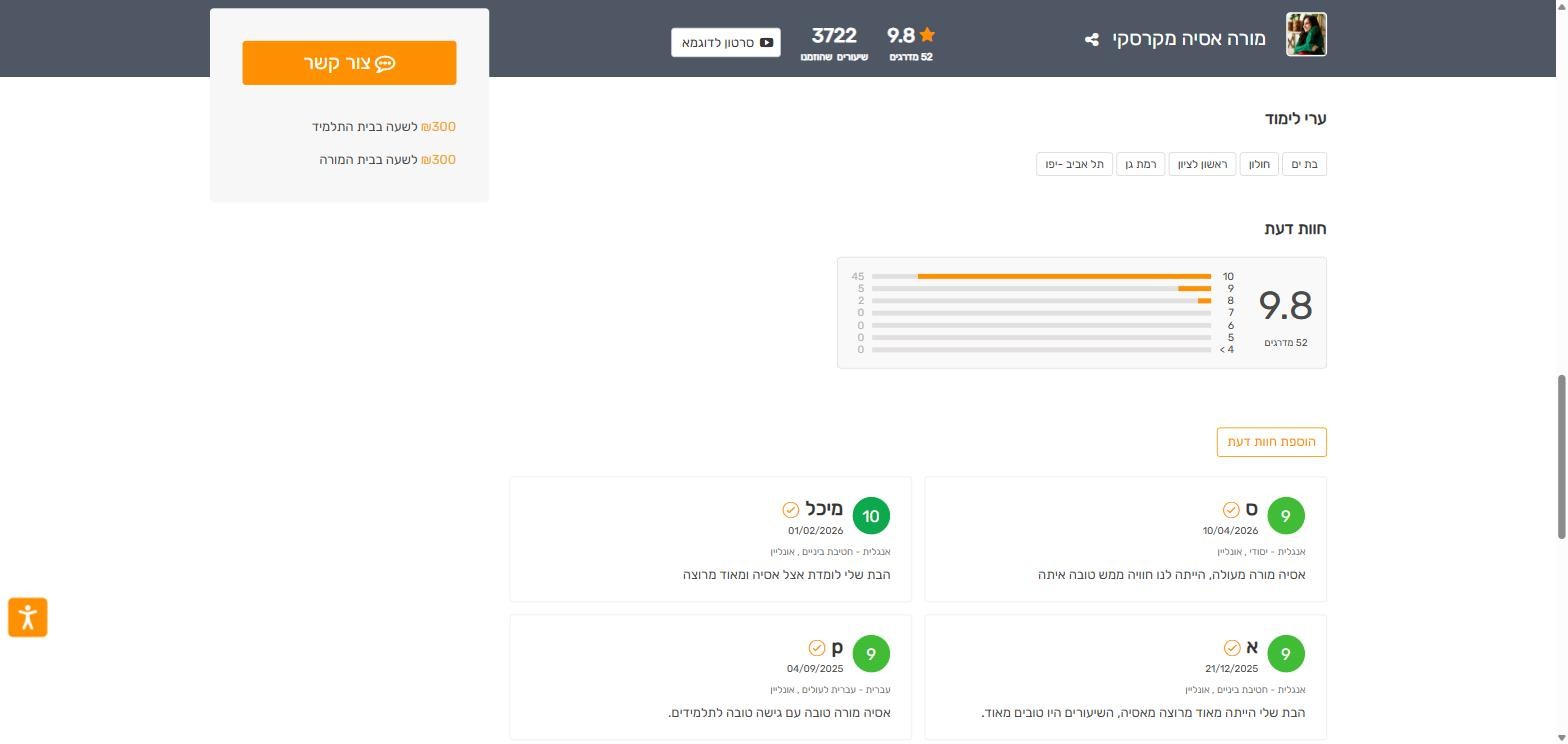This screenshot has height=744, width=1568.
Task: Click the 3722 lessons counter in header
Action: [834, 42]
